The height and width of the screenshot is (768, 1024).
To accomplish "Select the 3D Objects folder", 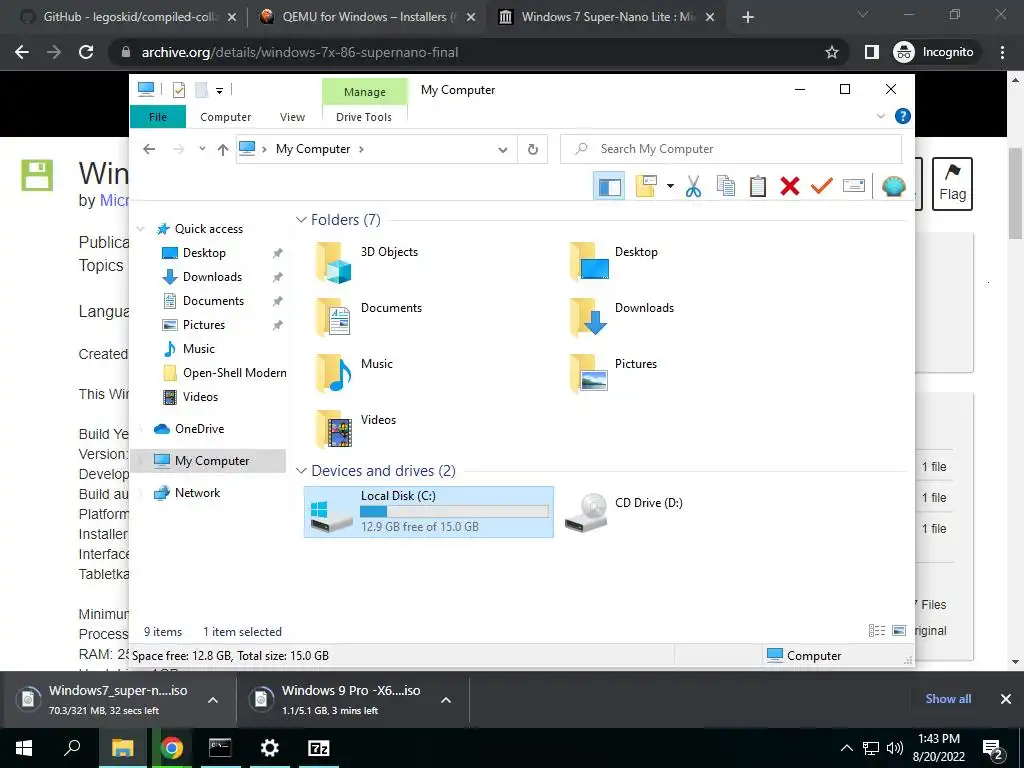I will tap(367, 262).
